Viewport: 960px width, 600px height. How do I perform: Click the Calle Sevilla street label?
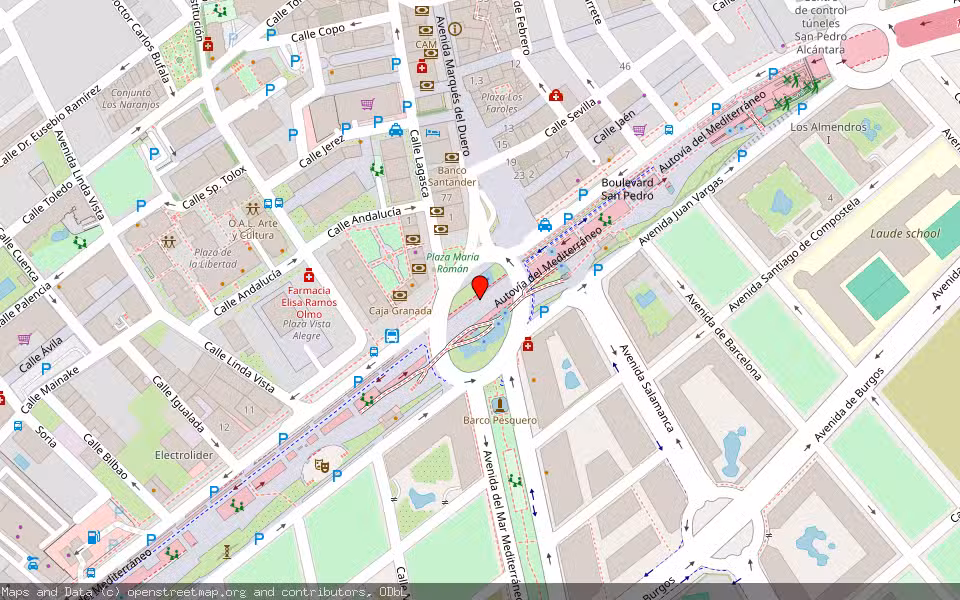[x=571, y=117]
